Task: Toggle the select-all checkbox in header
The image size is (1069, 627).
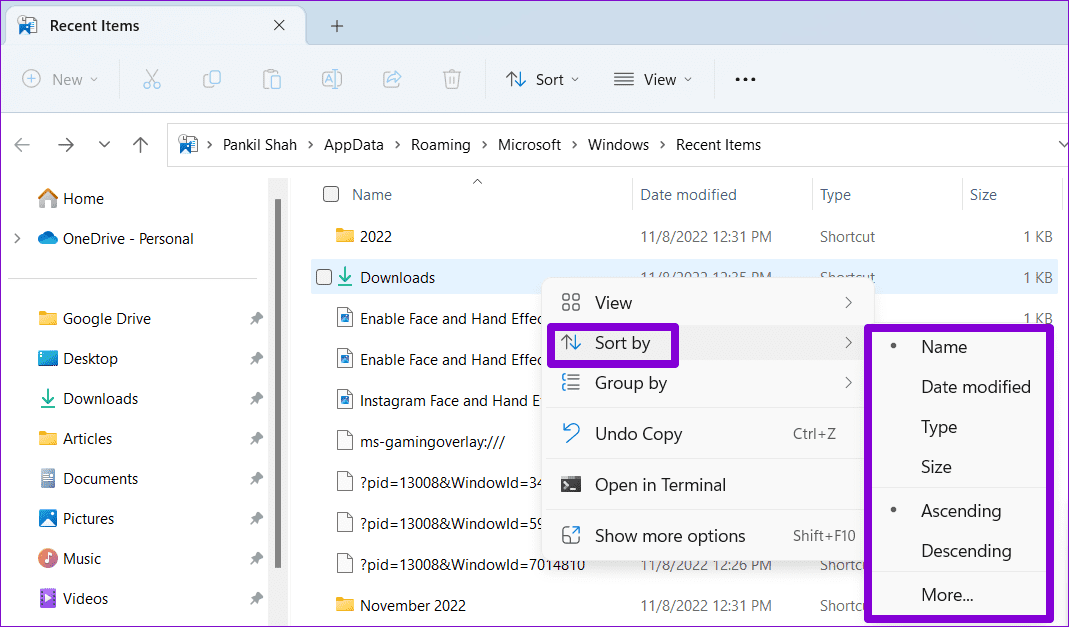Action: tap(331, 194)
